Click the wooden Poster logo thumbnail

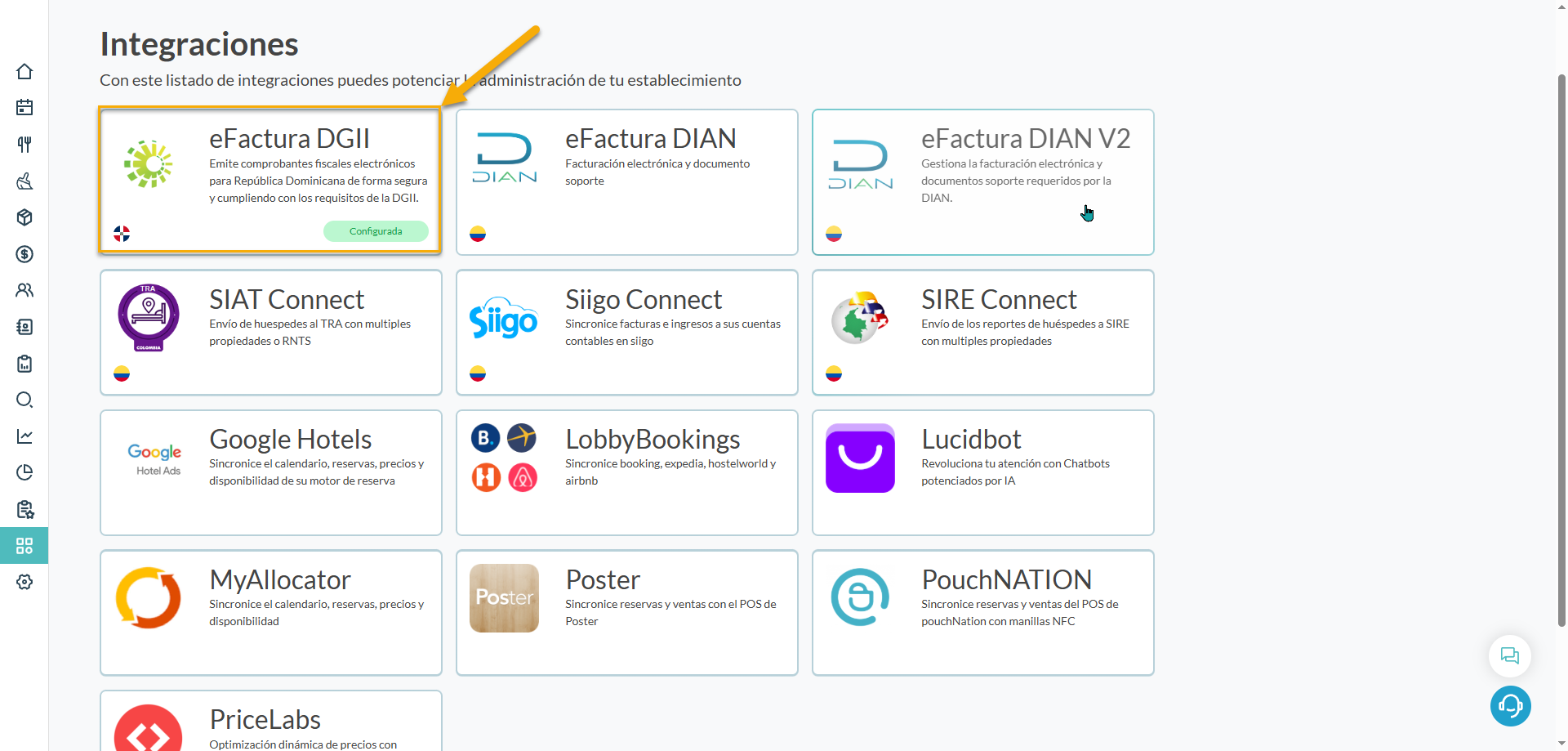[505, 598]
